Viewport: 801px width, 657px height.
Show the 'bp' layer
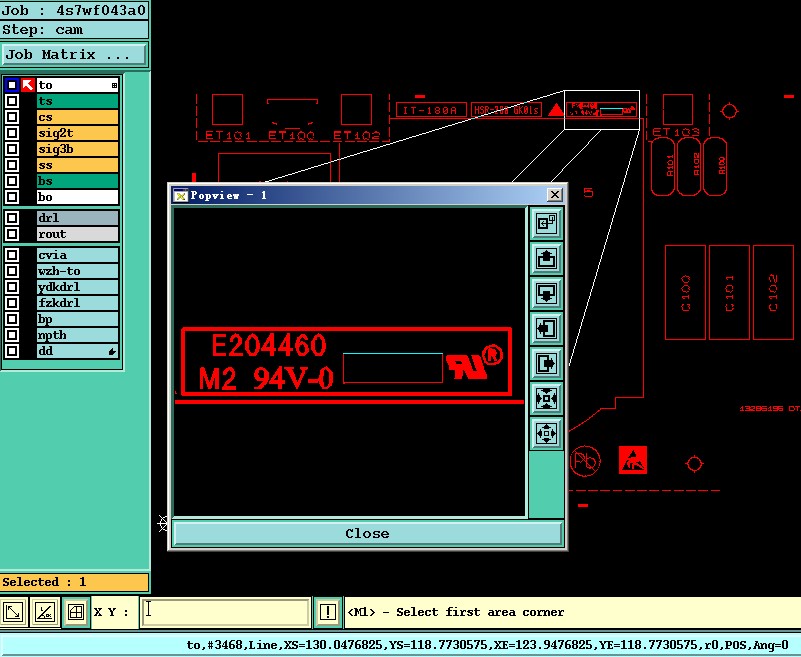pos(78,319)
